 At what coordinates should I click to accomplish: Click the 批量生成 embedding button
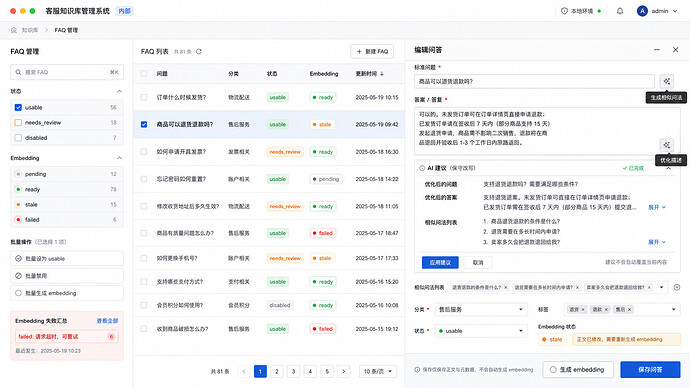pos(67,293)
